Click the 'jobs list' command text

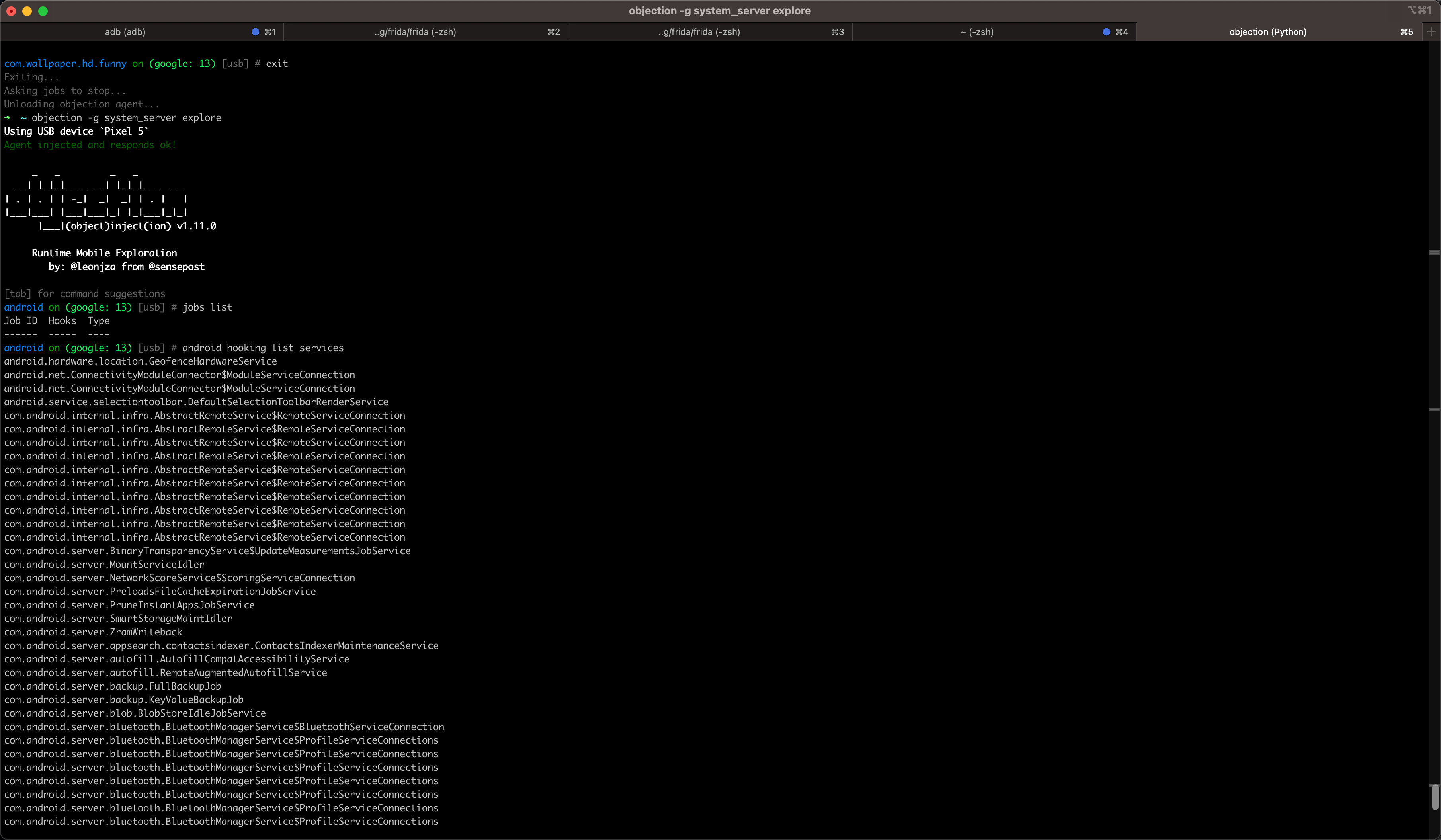pyautogui.click(x=207, y=307)
